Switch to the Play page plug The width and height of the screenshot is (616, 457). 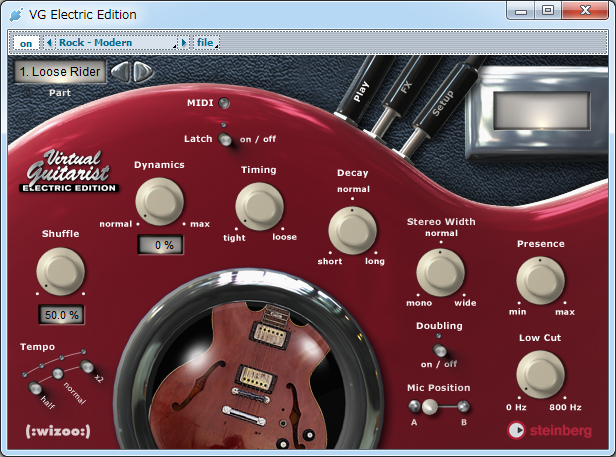(x=361, y=91)
